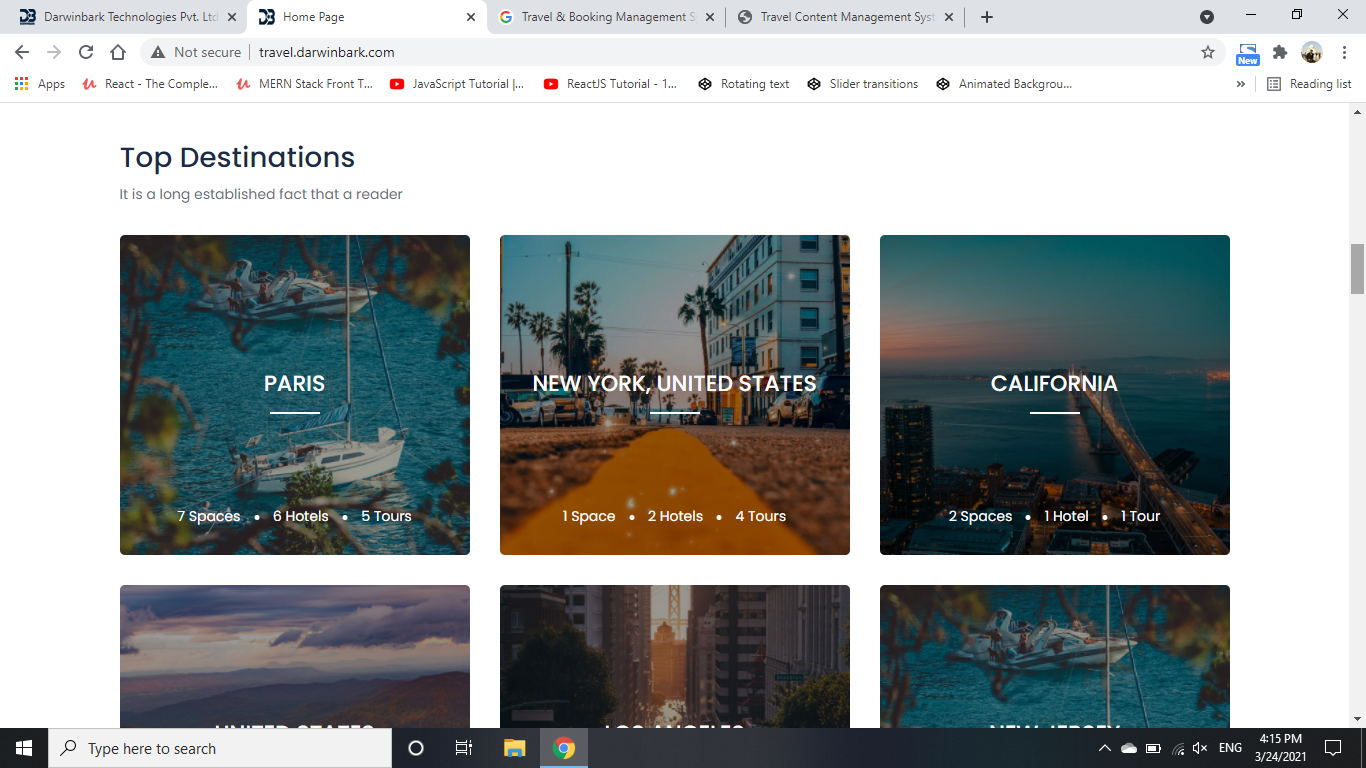This screenshot has height=768, width=1366.
Task: Open the tab search dropdown
Action: point(1207,17)
